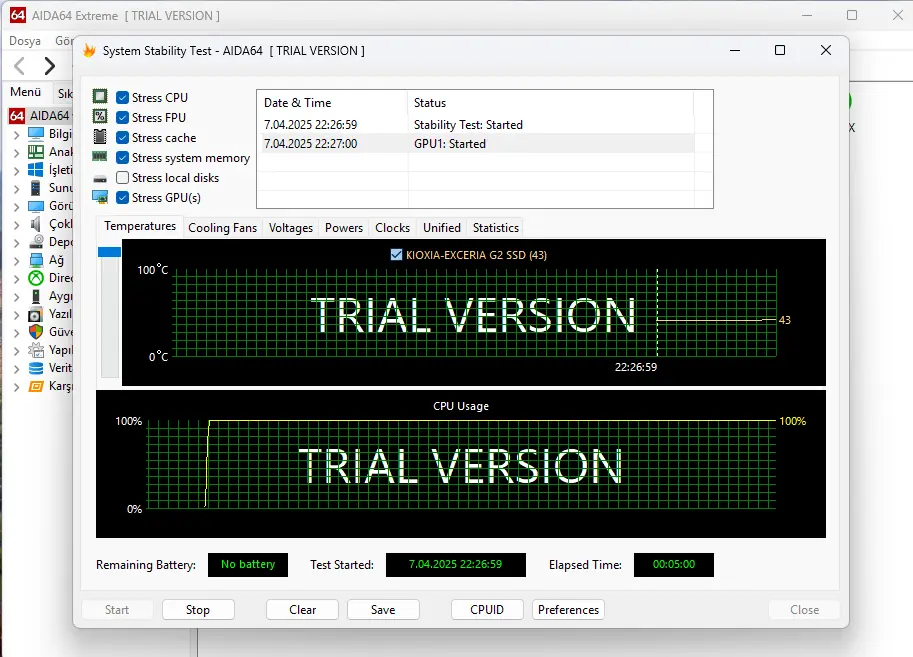Expand the Sunu tree node chevron
The image size is (913, 657).
click(16, 189)
